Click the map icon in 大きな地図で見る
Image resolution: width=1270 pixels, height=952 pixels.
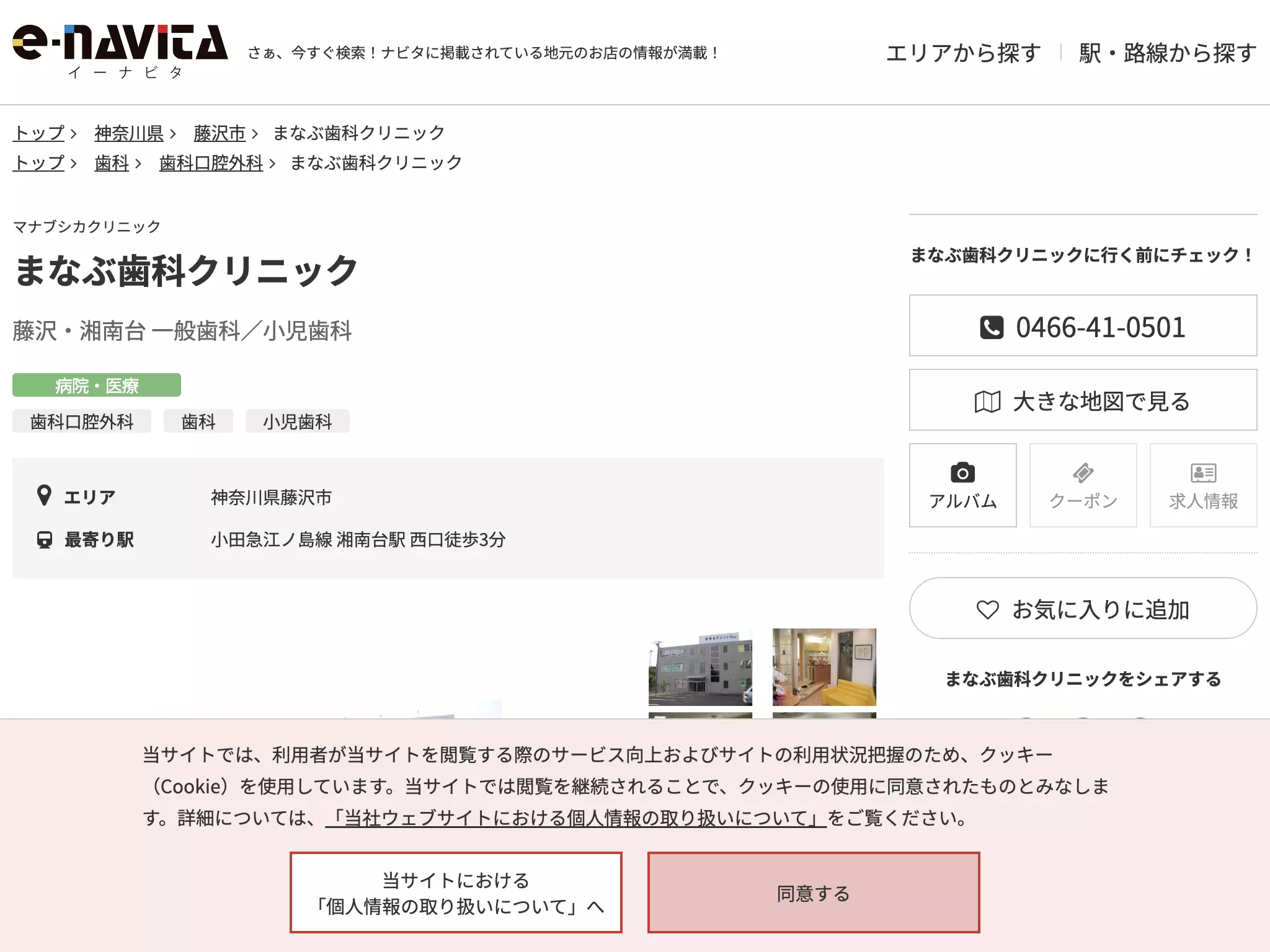(x=987, y=402)
